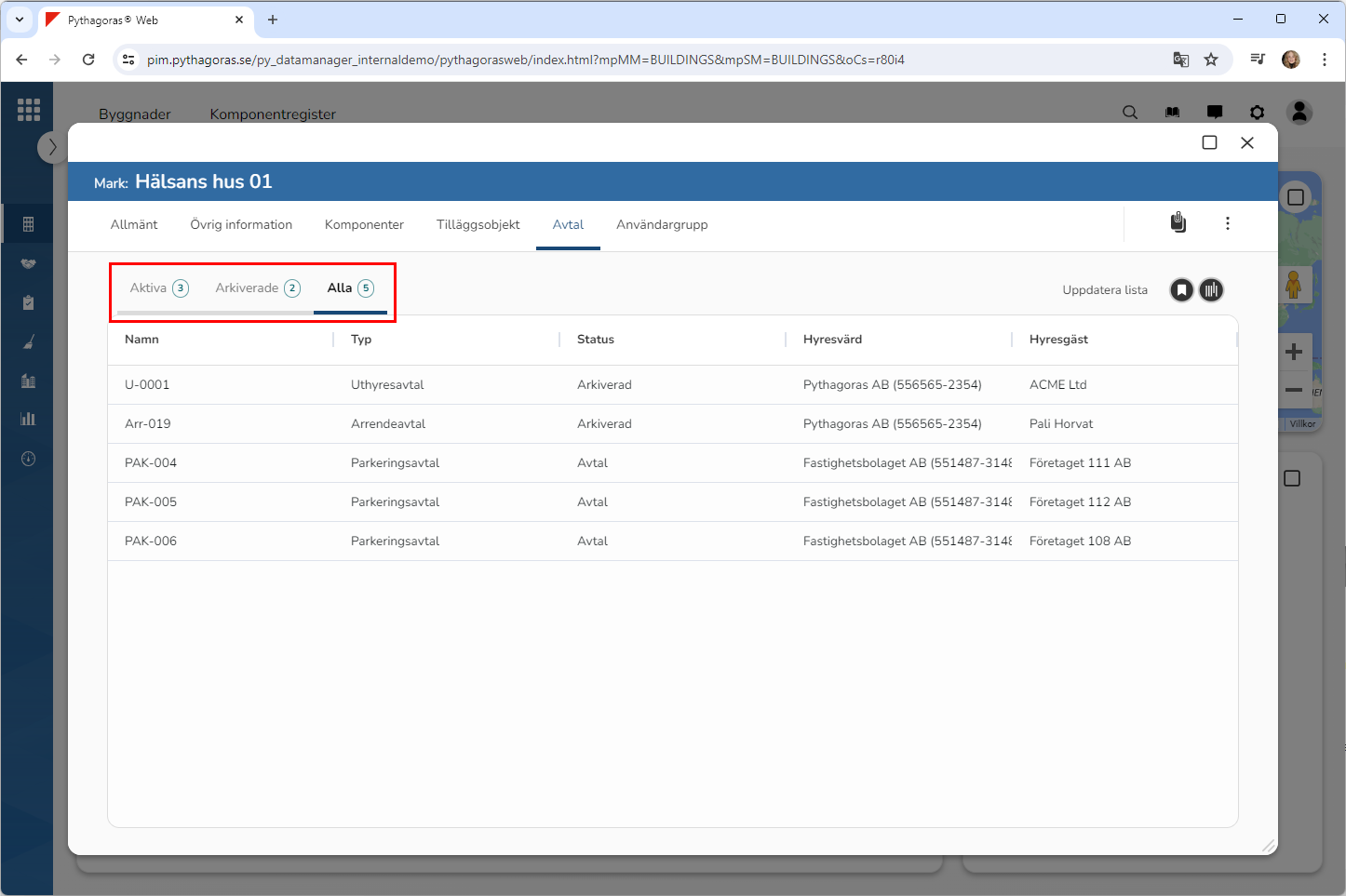Switch to the Aktiva agreements tab

tap(158, 288)
